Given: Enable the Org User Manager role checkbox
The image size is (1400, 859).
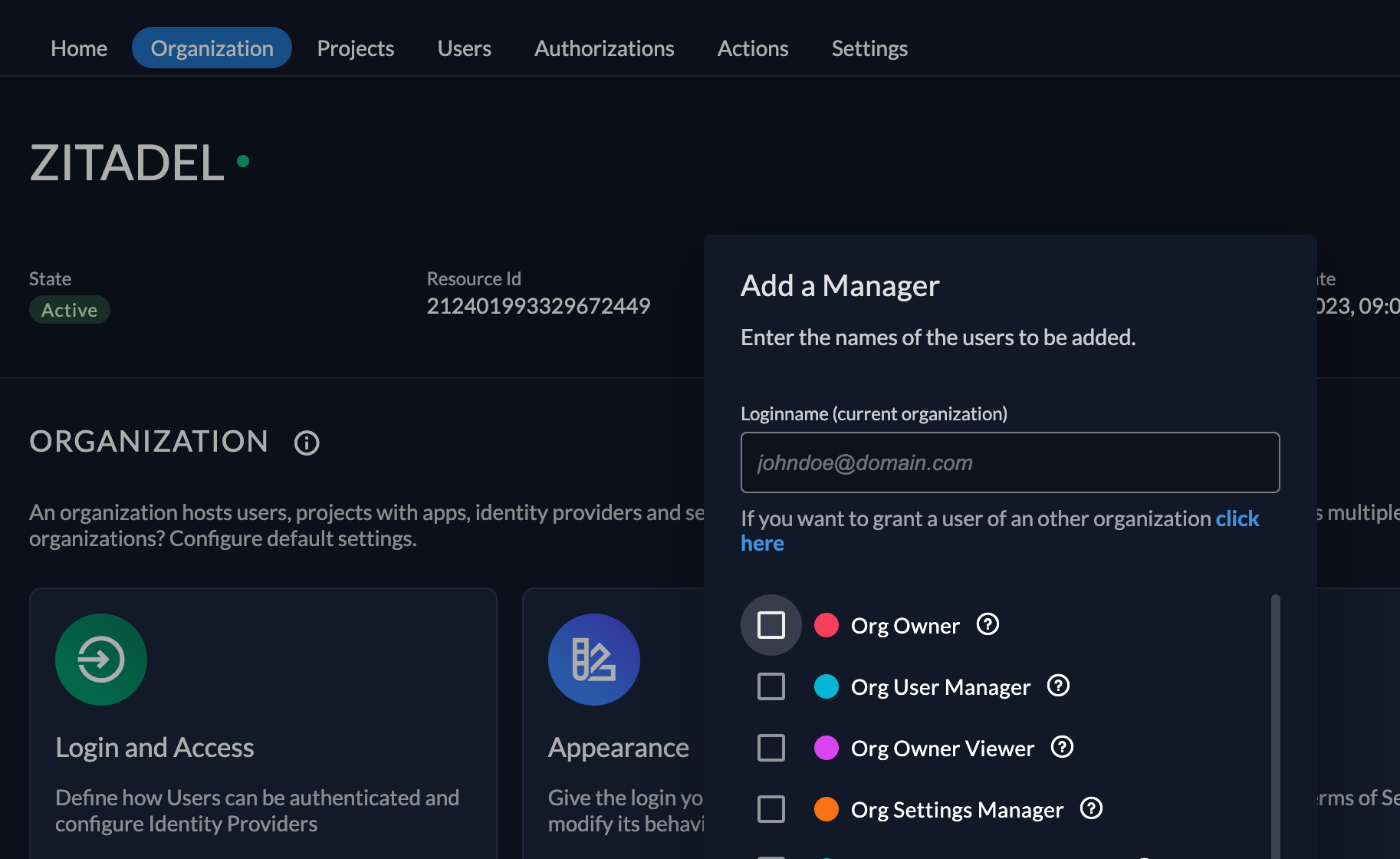Looking at the screenshot, I should click(x=771, y=686).
